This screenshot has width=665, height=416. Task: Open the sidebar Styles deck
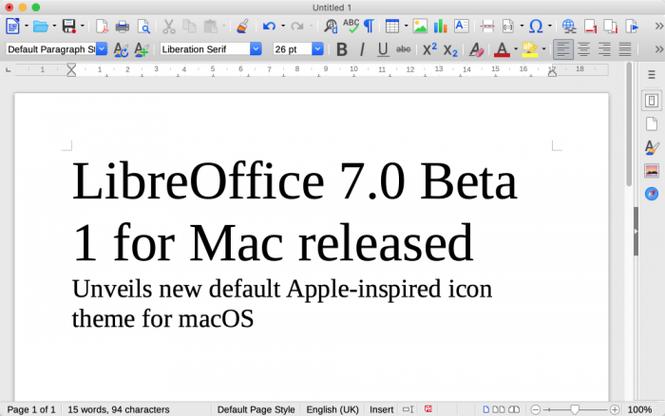(x=652, y=147)
